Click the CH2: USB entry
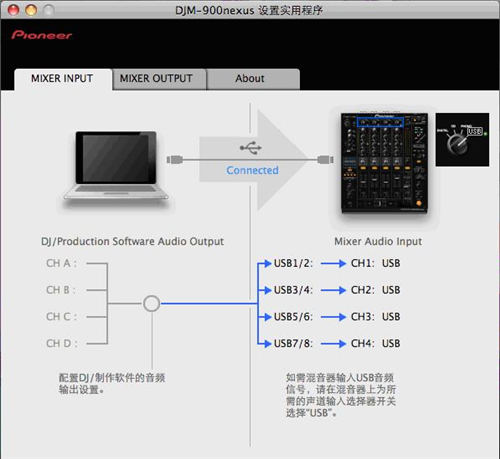 (x=375, y=290)
